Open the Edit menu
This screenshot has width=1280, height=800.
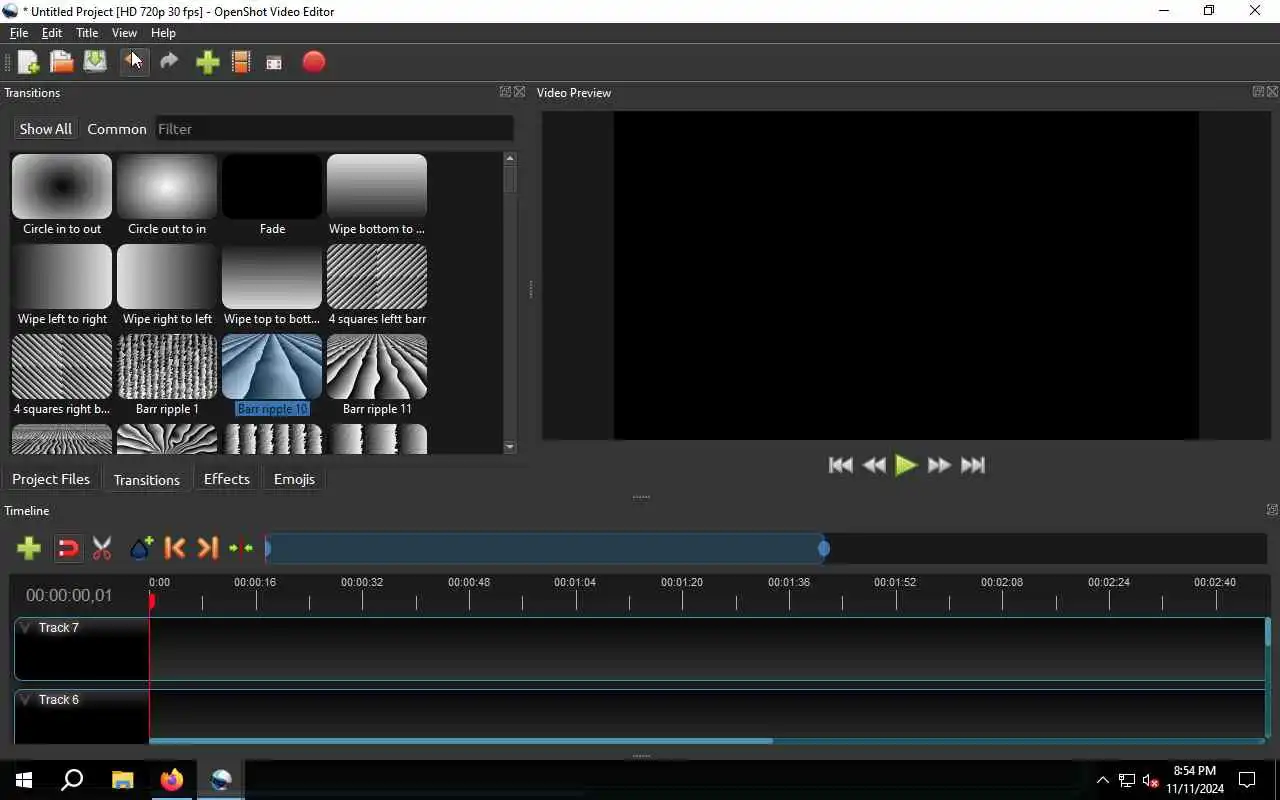click(52, 33)
